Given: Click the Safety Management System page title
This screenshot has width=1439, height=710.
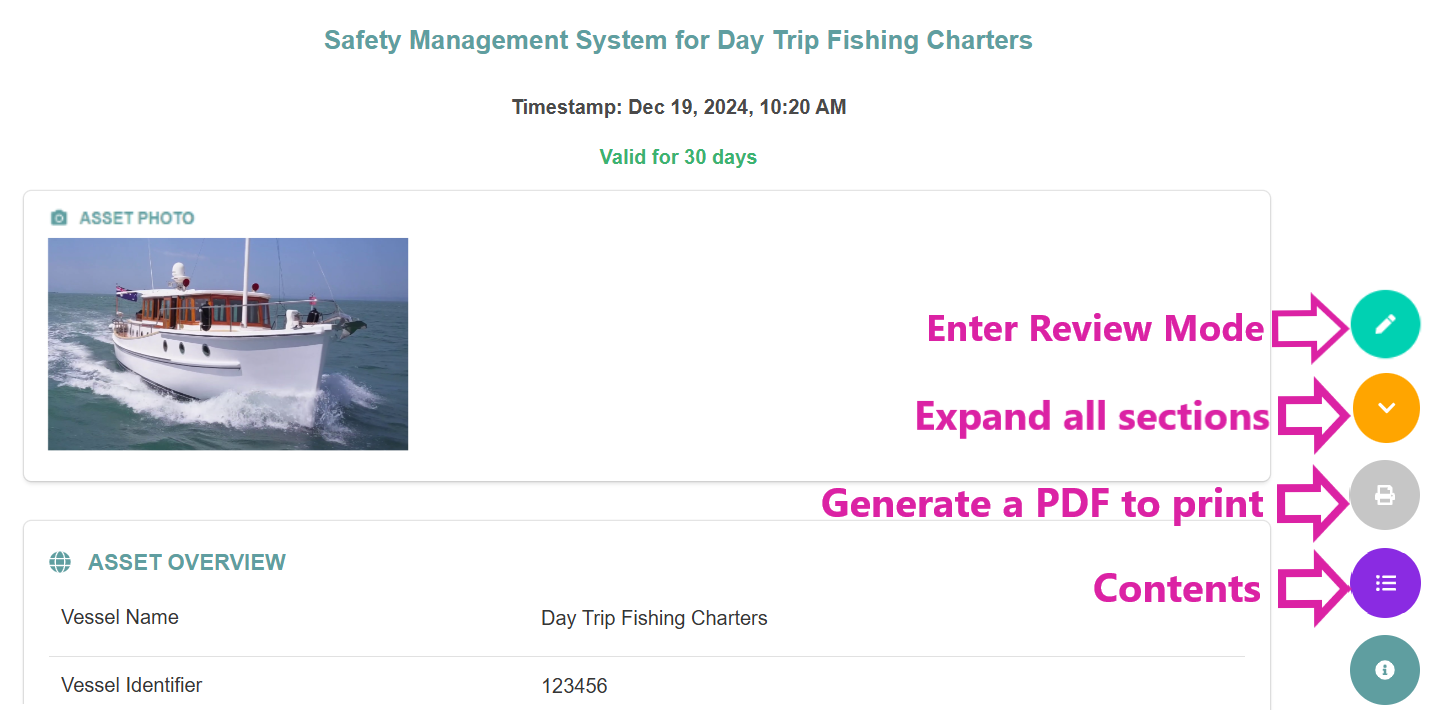Looking at the screenshot, I should coord(678,41).
